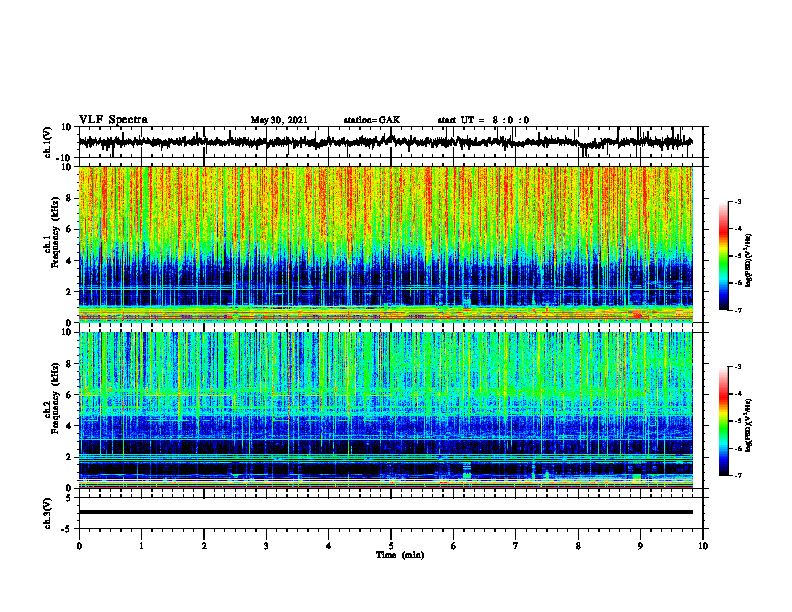
Task: Click time axis tick label "4"
Action: (329, 546)
